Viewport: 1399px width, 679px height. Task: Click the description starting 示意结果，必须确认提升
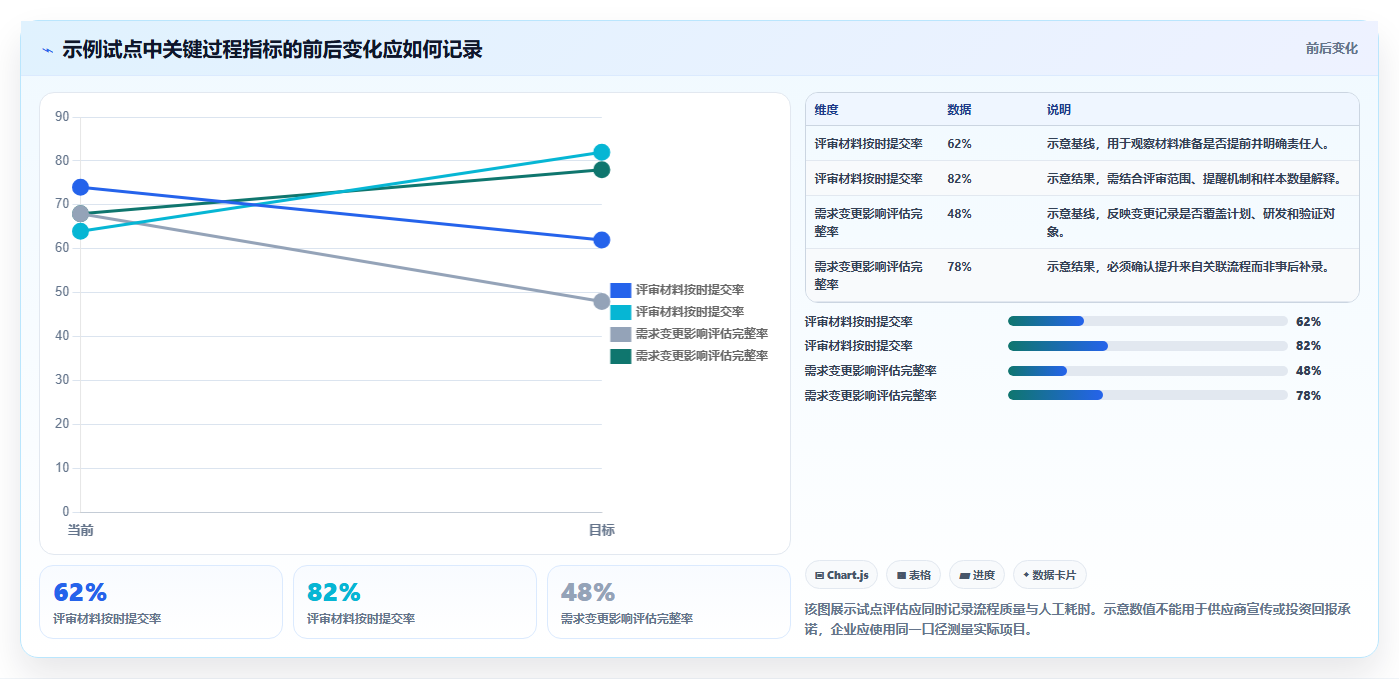point(1189,267)
